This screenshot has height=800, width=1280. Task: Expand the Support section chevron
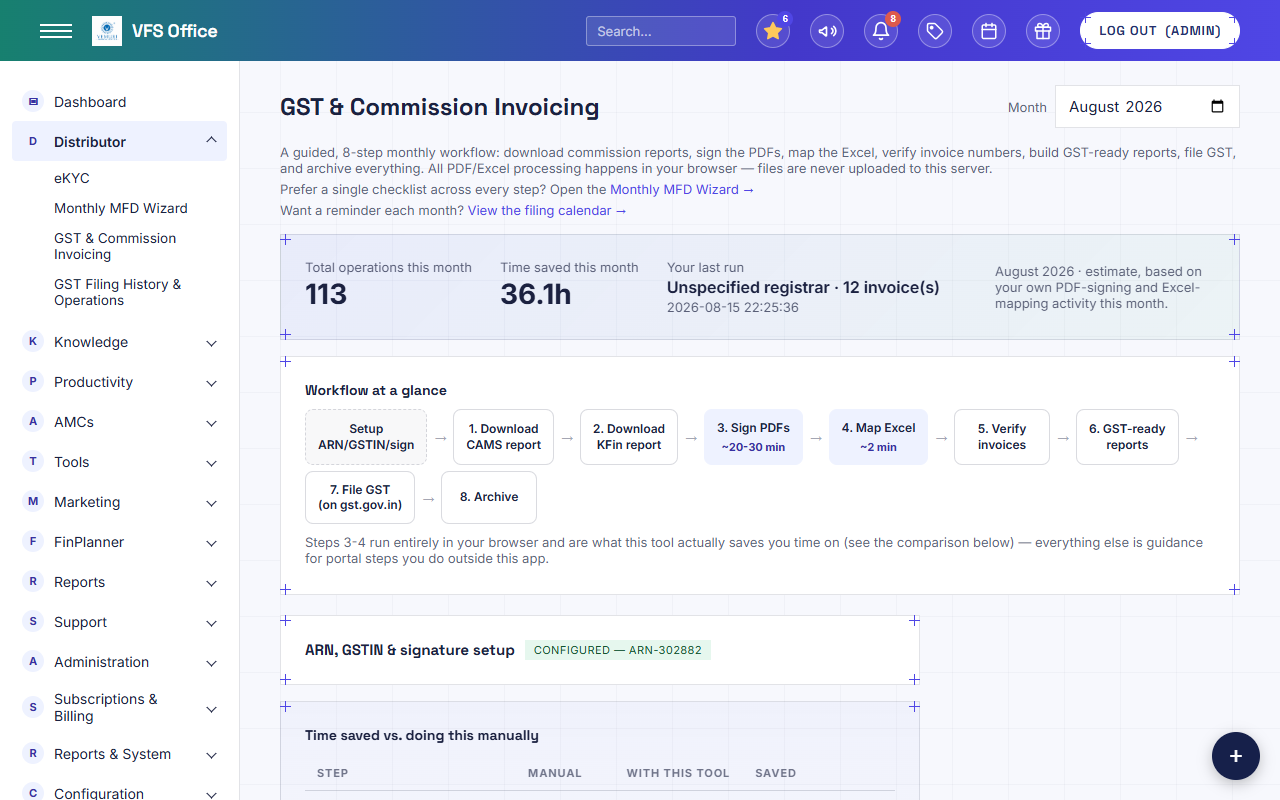click(x=211, y=623)
